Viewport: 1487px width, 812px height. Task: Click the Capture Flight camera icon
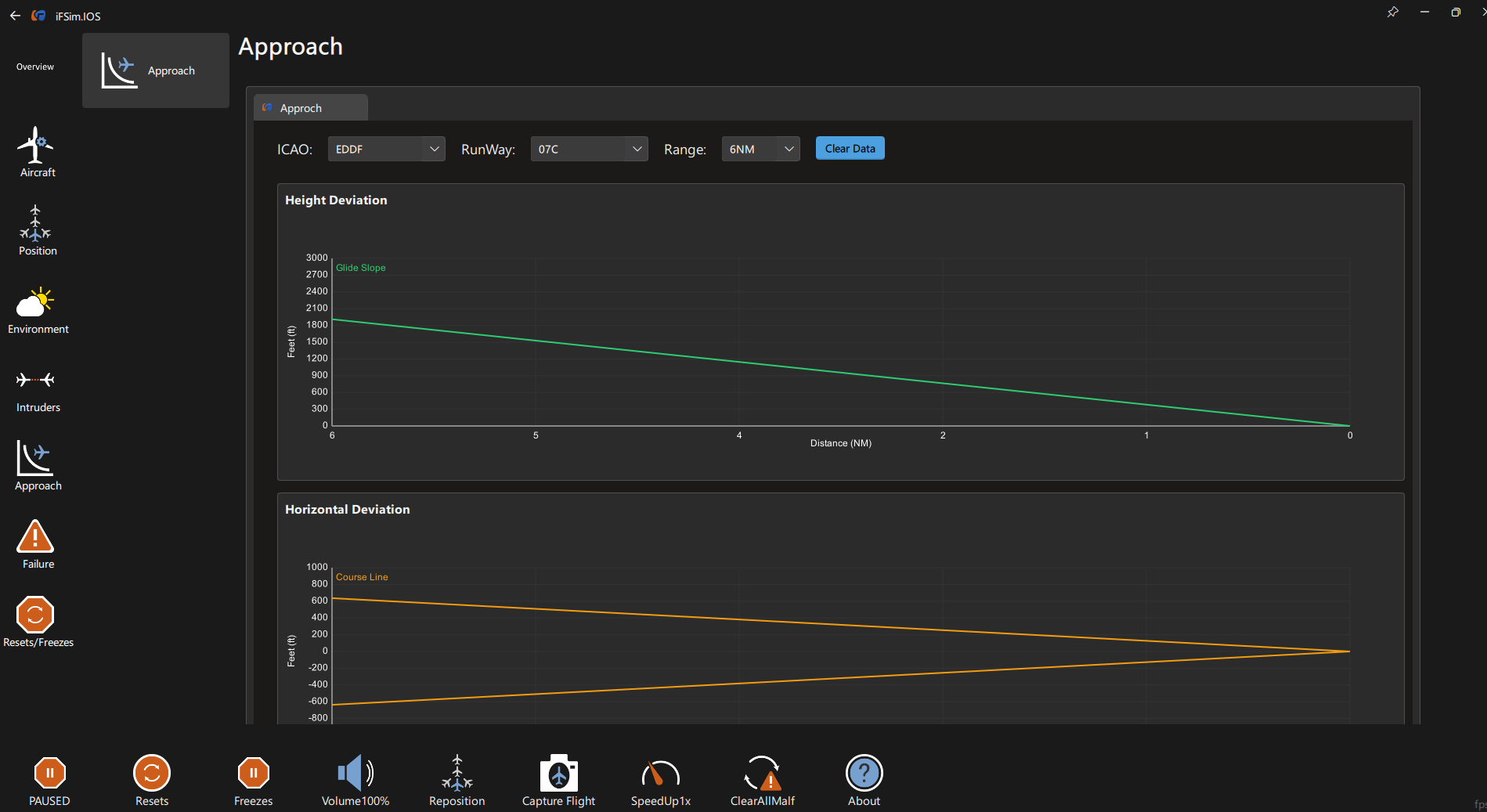558,774
